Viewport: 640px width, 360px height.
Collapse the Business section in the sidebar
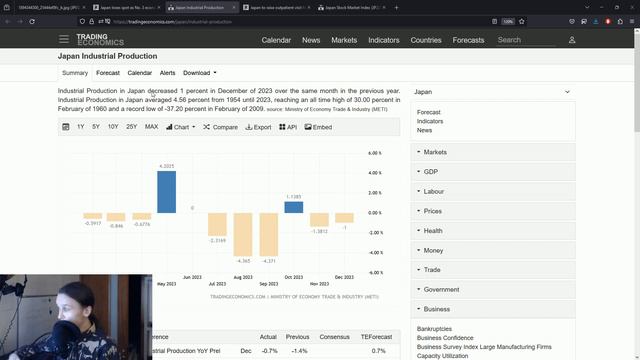(x=493, y=309)
